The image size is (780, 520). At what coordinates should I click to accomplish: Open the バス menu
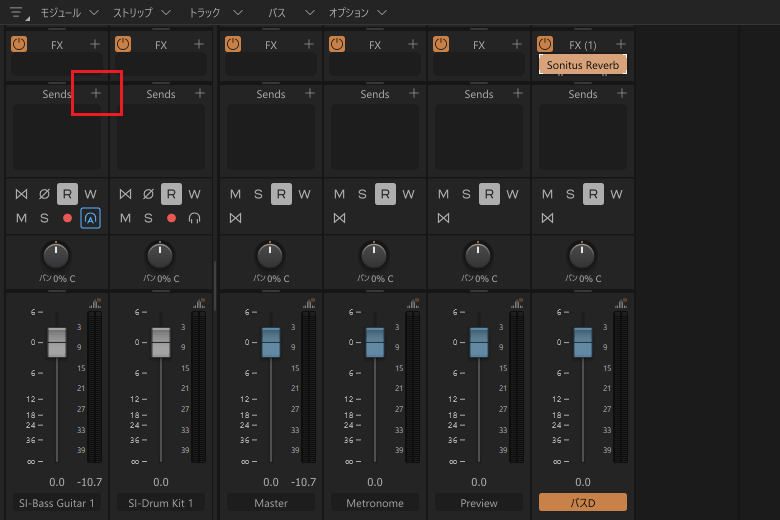coord(292,13)
